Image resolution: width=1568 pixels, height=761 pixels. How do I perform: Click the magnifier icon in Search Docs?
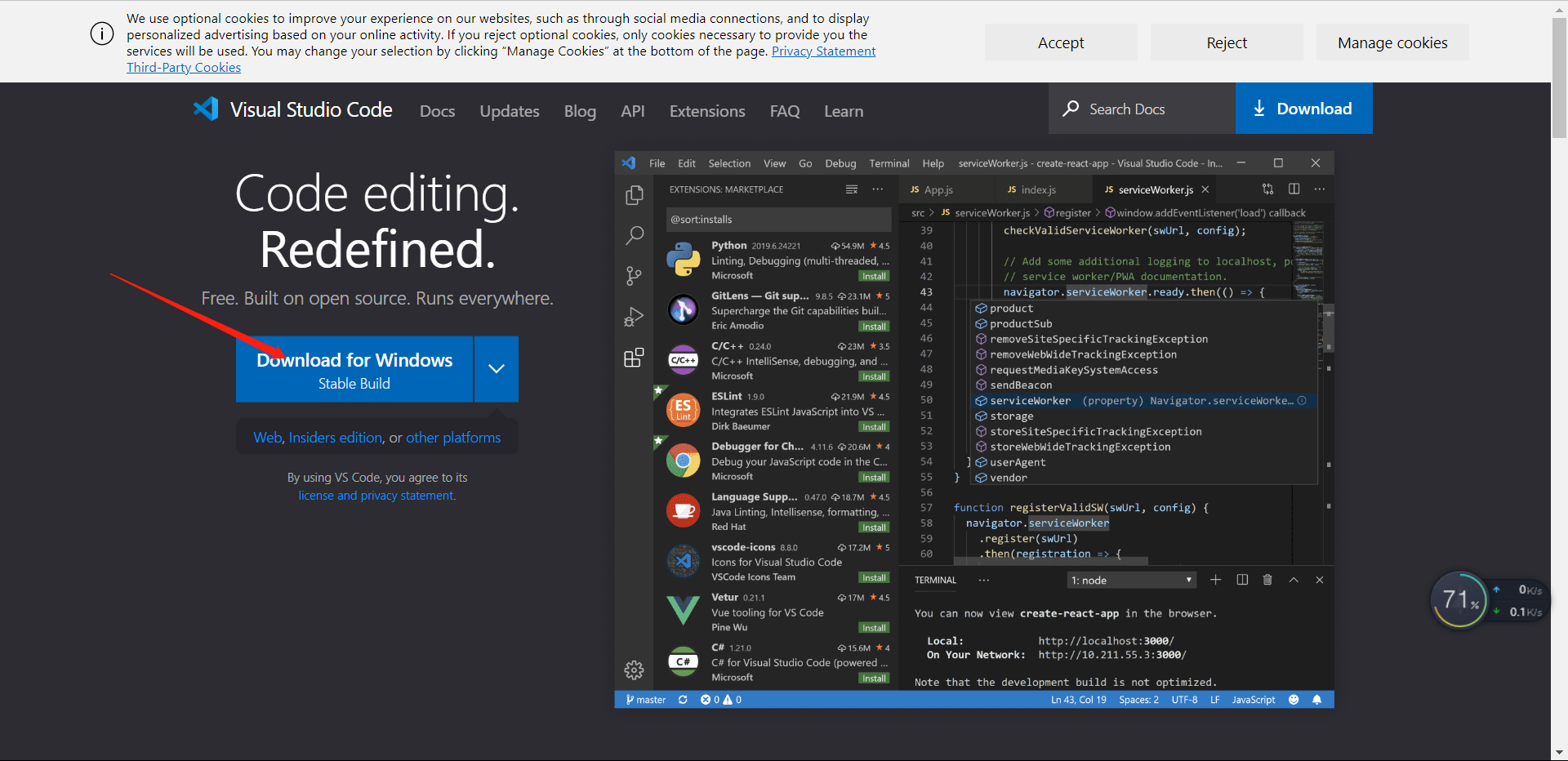coord(1071,109)
